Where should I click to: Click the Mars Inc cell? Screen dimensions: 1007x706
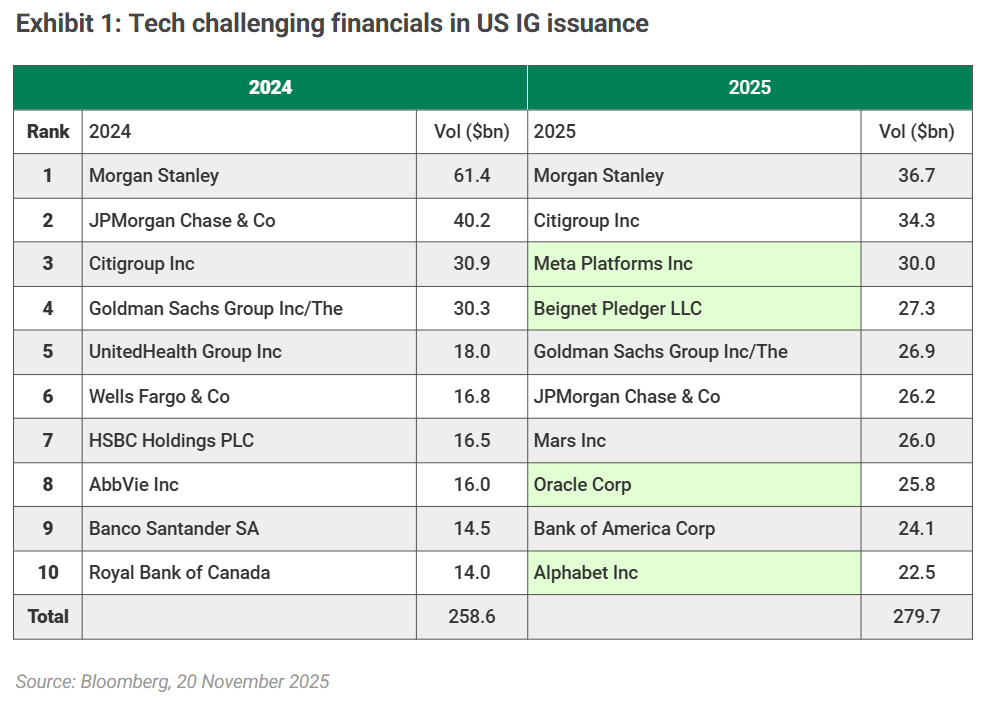point(570,441)
